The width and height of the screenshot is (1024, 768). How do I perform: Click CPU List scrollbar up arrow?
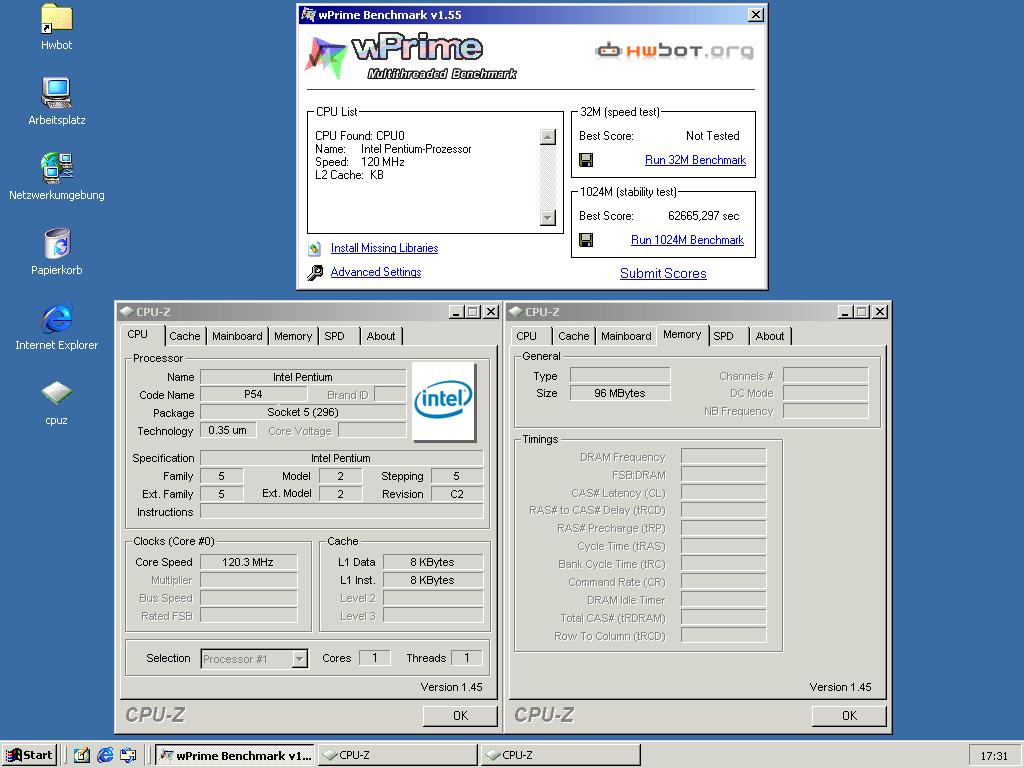(x=548, y=136)
